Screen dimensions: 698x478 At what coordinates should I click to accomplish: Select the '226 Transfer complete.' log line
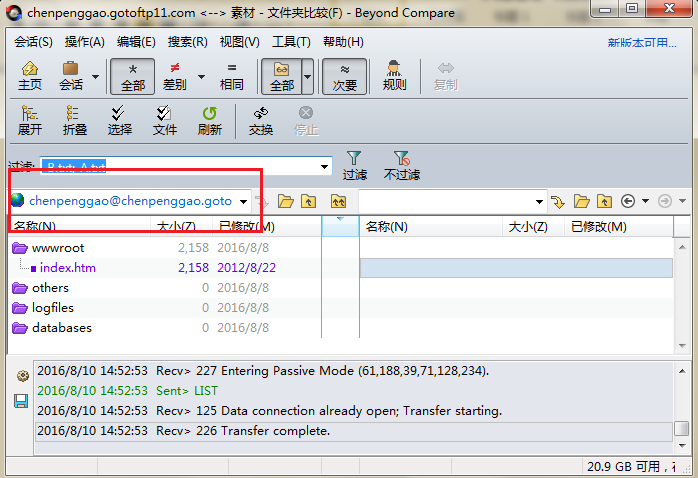tap(354, 431)
